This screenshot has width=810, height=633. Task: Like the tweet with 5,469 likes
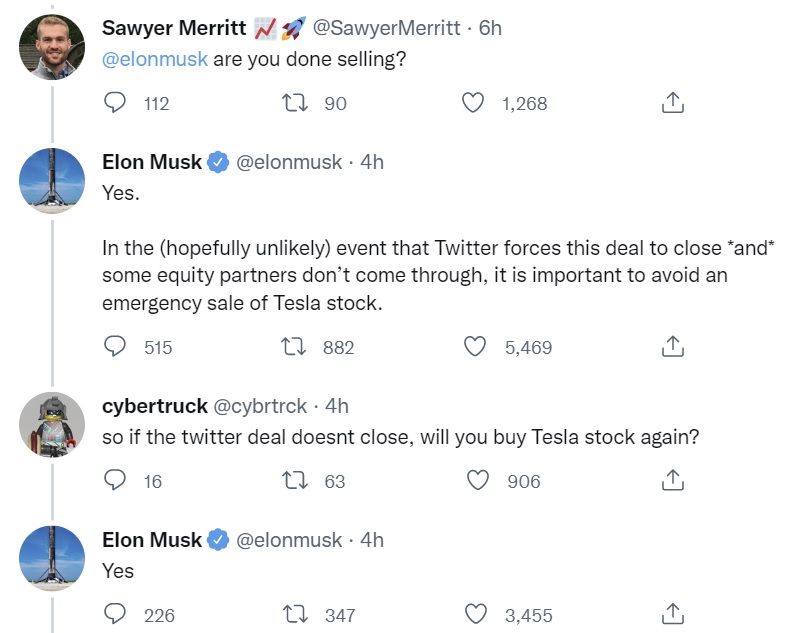[x=476, y=347]
